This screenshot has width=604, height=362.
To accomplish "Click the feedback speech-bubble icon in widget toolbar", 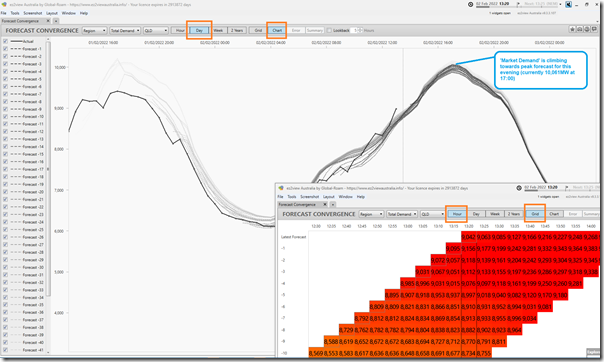I will [594, 29].
